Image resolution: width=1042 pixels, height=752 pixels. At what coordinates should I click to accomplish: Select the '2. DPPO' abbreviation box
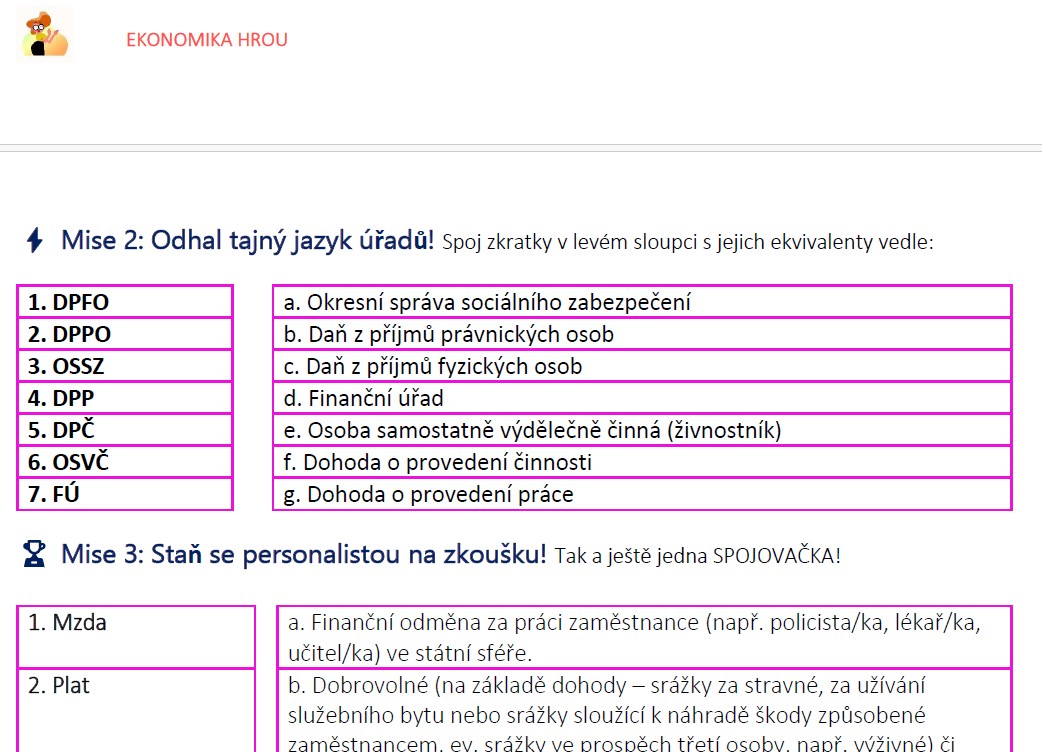(125, 334)
